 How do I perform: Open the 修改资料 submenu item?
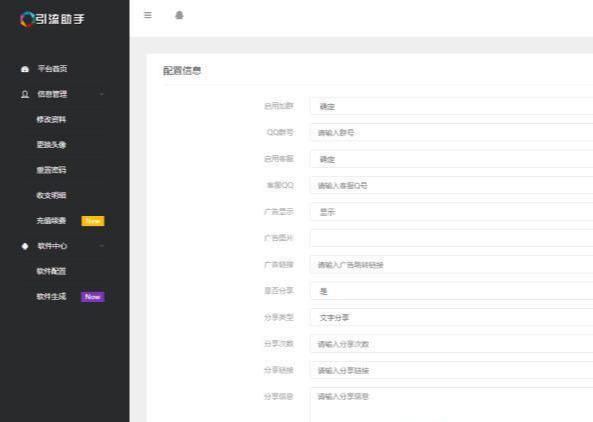(x=51, y=119)
